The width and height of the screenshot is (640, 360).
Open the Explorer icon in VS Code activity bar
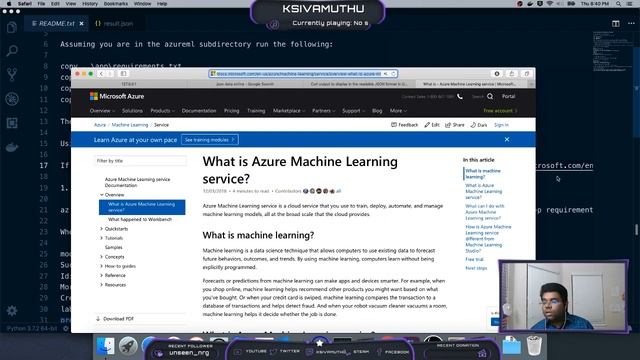pyautogui.click(x=12, y=27)
